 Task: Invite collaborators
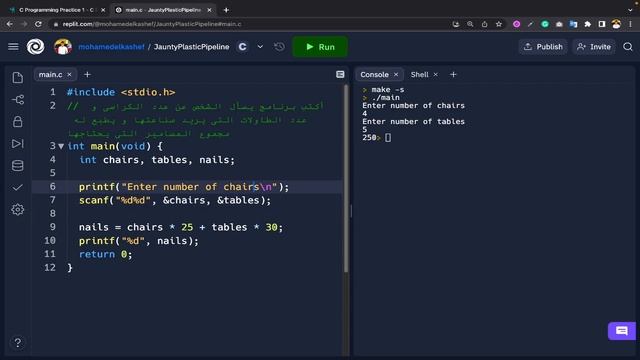(x=594, y=47)
